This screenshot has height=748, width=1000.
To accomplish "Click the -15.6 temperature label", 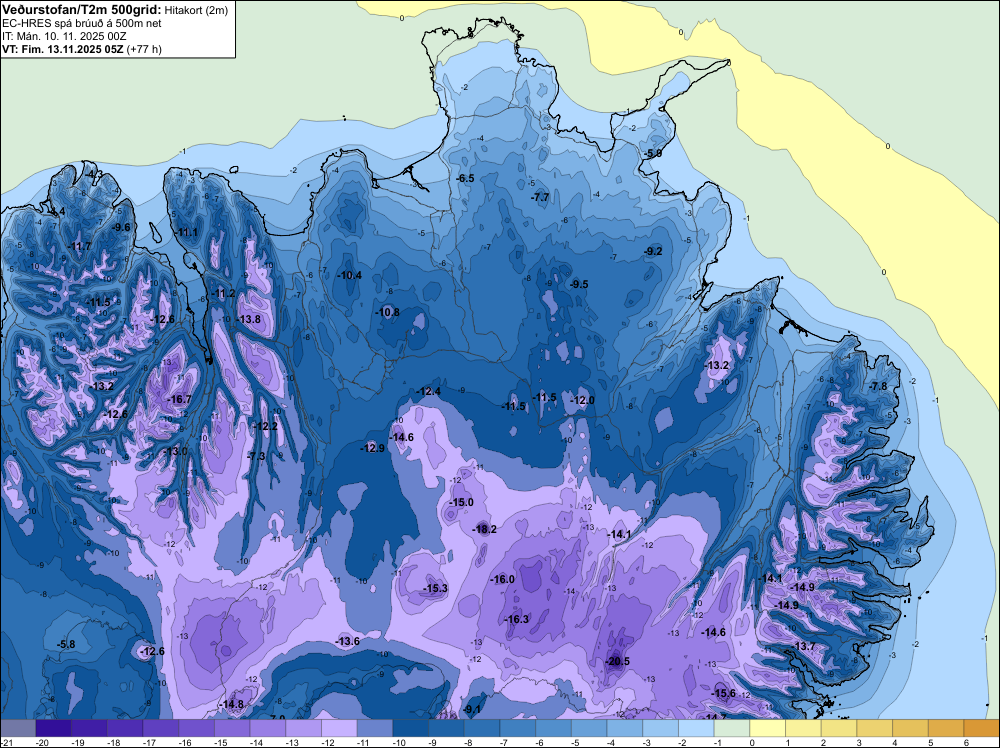I will click(x=723, y=693).
